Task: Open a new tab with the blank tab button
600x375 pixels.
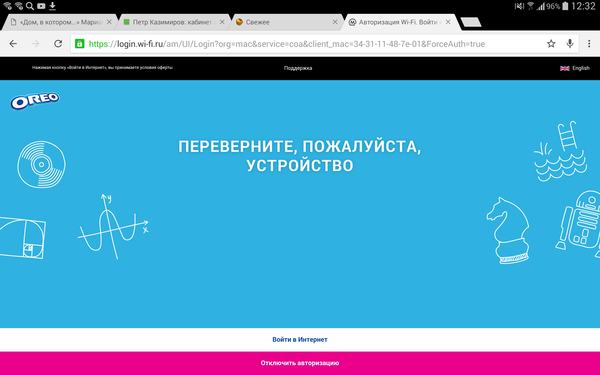Action: pos(471,23)
